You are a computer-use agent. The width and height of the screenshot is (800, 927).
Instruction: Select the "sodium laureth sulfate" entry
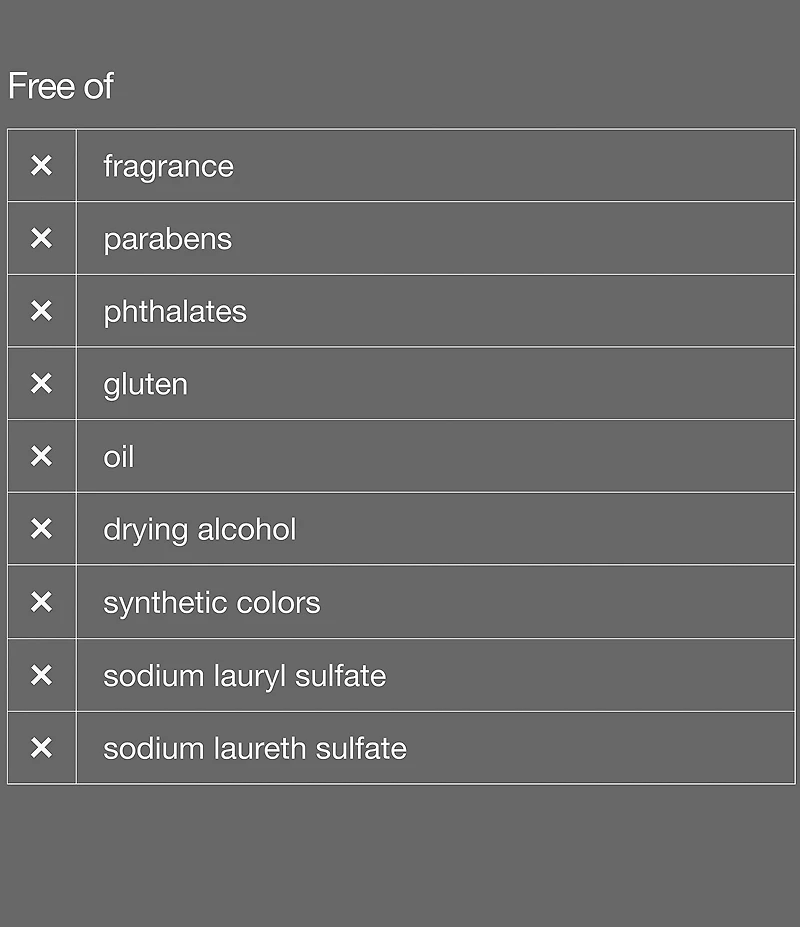pos(255,748)
